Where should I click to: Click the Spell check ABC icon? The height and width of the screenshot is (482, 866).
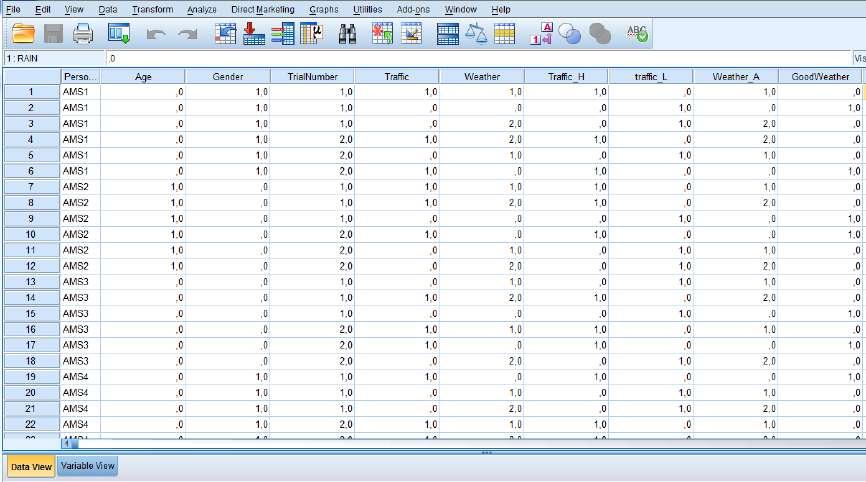[637, 34]
